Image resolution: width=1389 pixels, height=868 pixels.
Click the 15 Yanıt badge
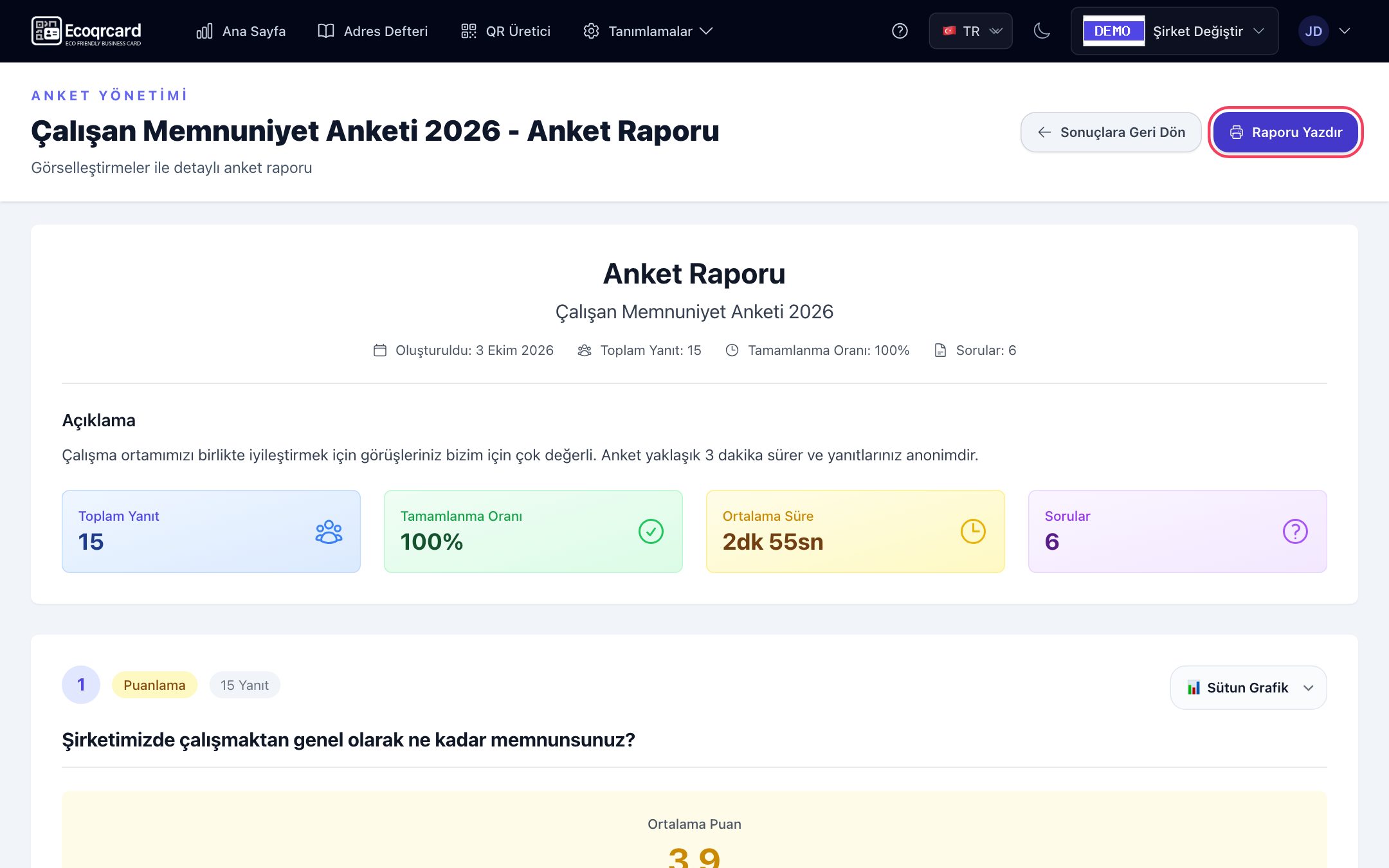(244, 685)
